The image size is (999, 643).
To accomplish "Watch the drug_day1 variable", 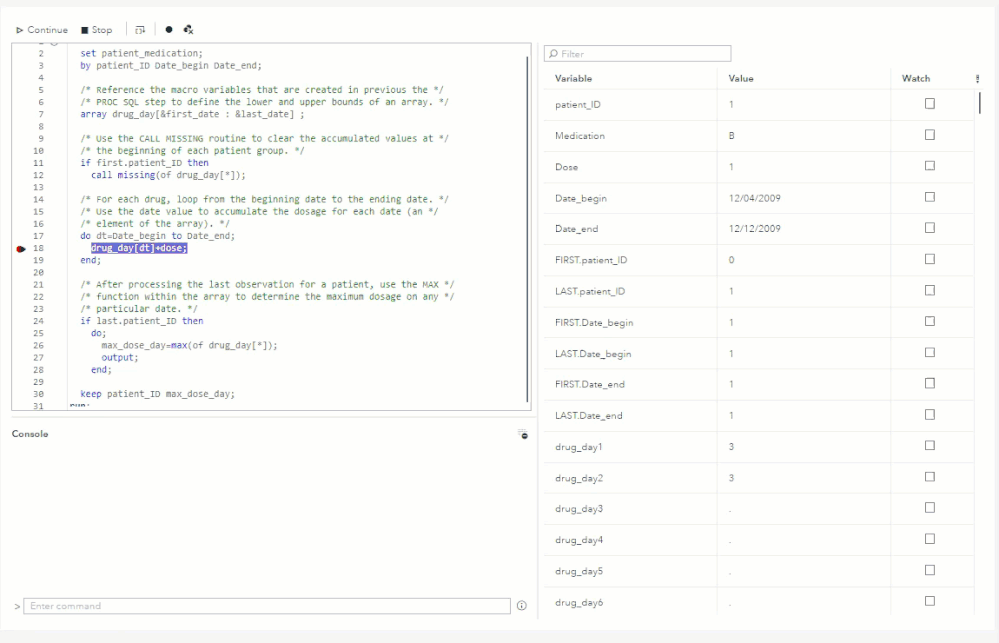I will coord(930,445).
